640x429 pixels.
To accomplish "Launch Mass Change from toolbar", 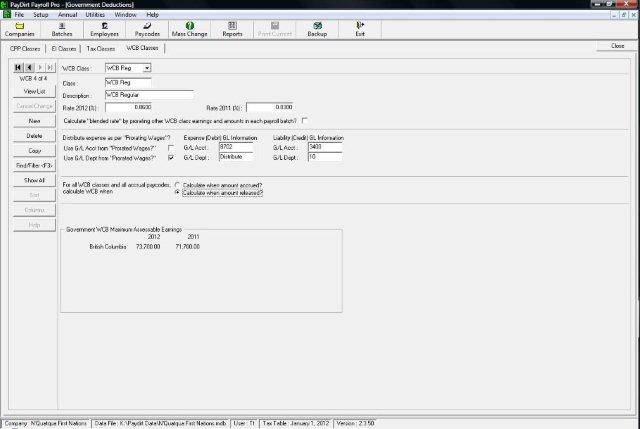I will [x=190, y=29].
